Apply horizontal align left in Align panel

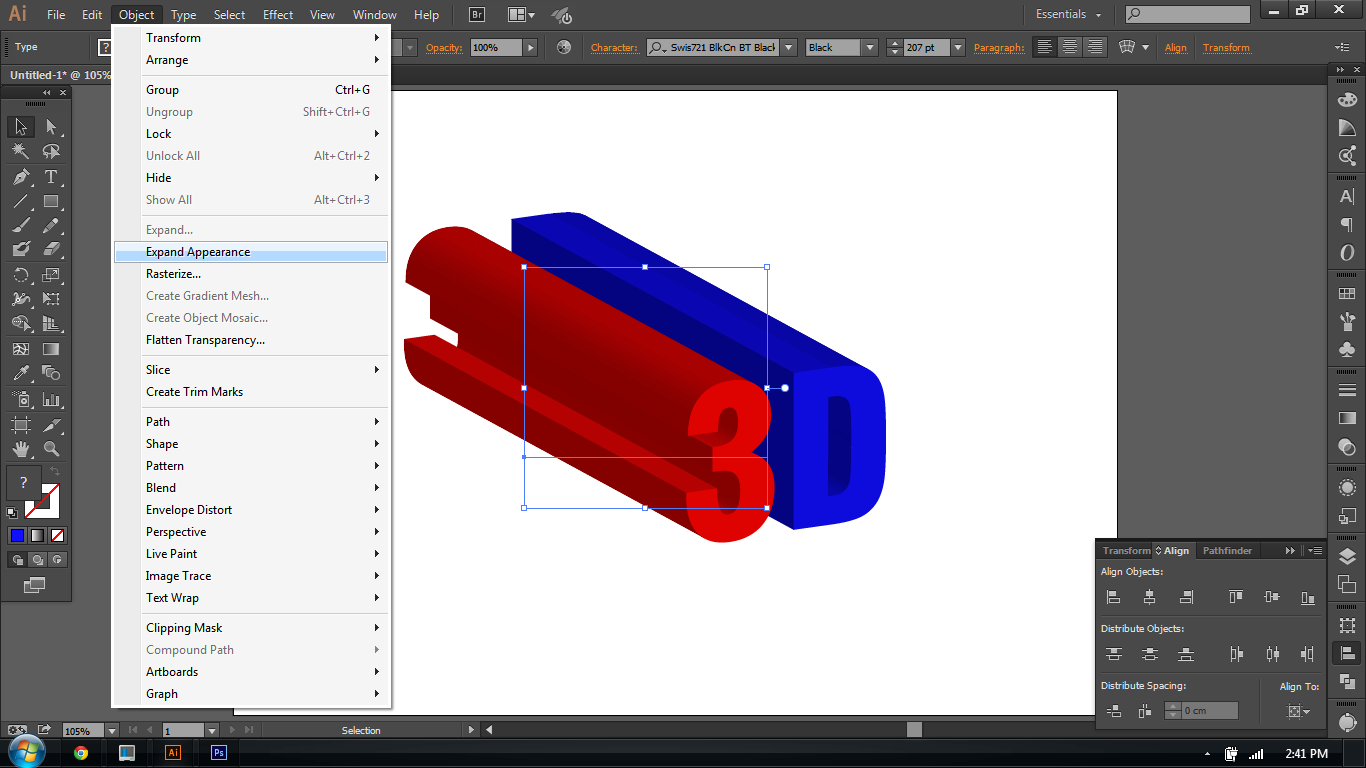(1113, 596)
